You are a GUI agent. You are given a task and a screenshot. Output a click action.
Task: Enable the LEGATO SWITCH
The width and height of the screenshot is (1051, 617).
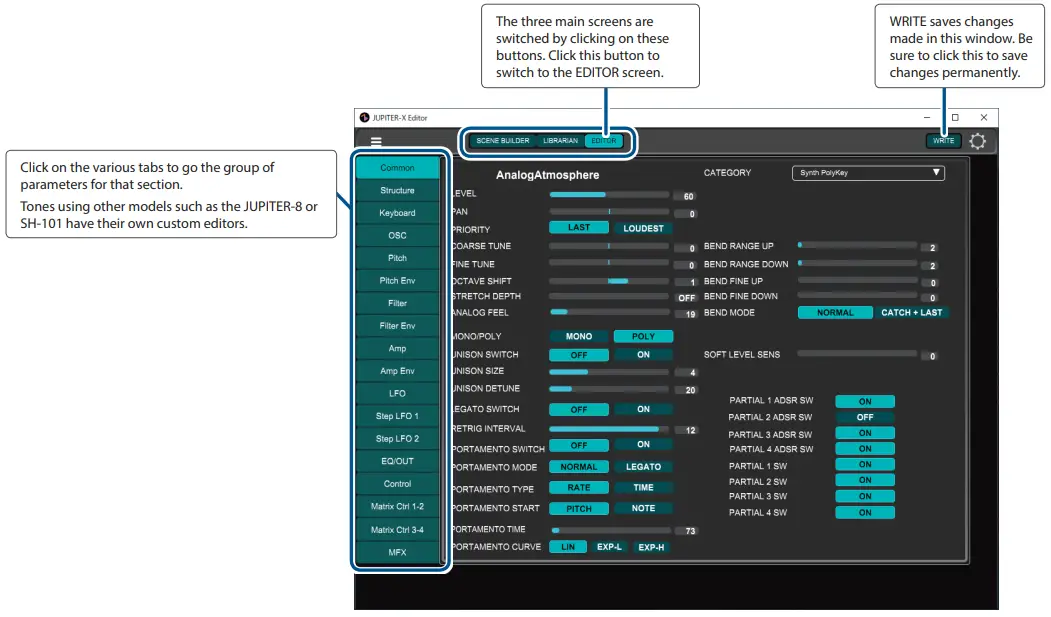coord(644,409)
